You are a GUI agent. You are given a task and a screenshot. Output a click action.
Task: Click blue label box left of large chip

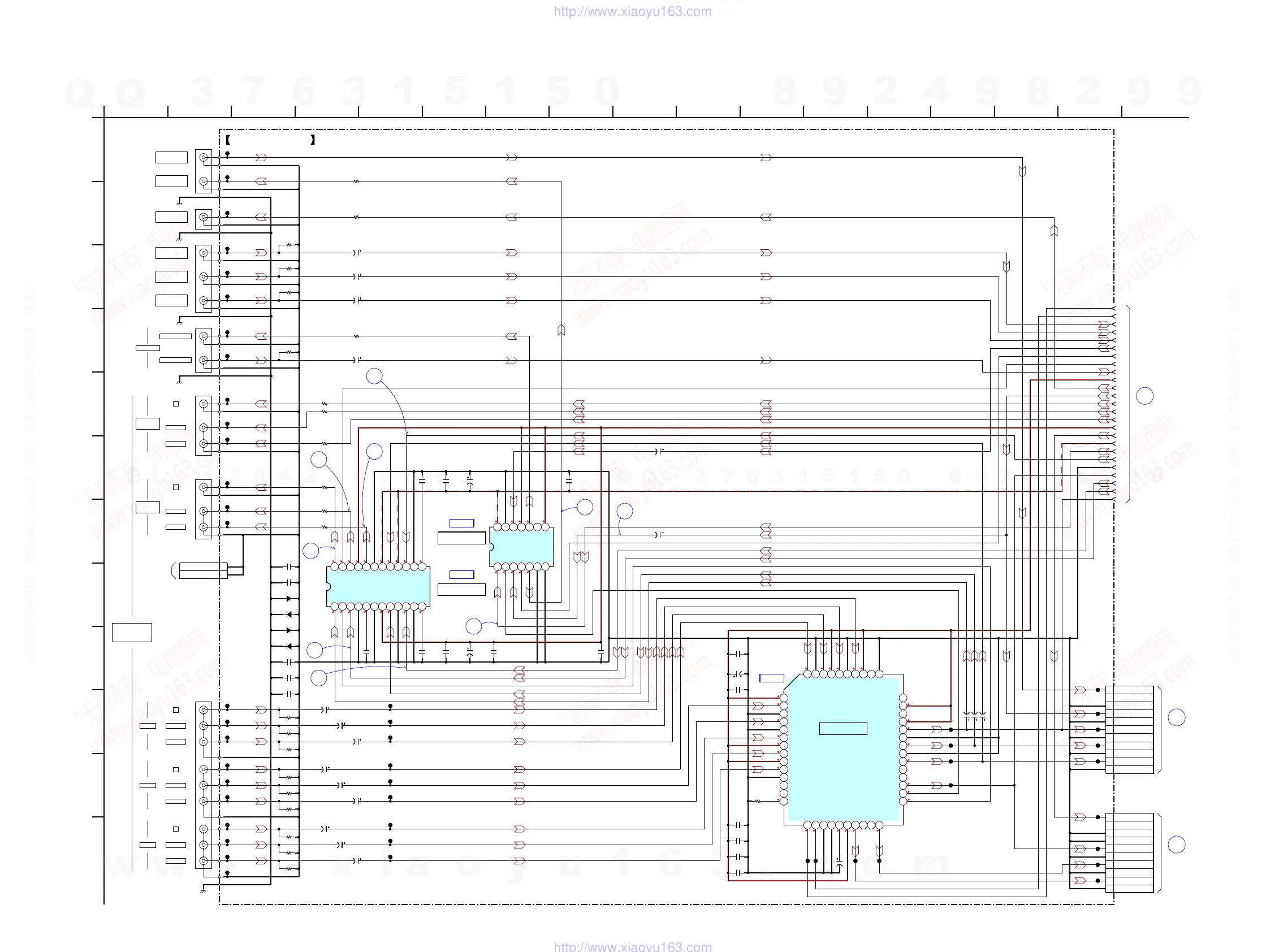[771, 678]
